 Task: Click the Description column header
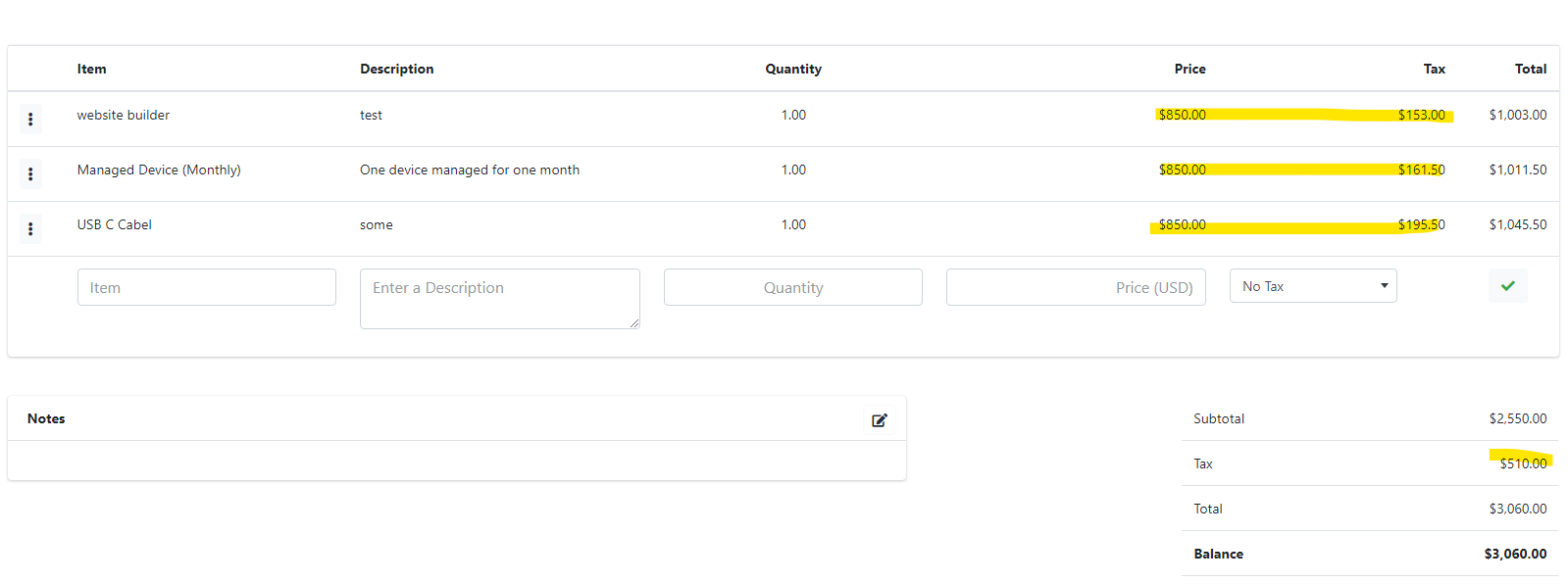coord(397,69)
